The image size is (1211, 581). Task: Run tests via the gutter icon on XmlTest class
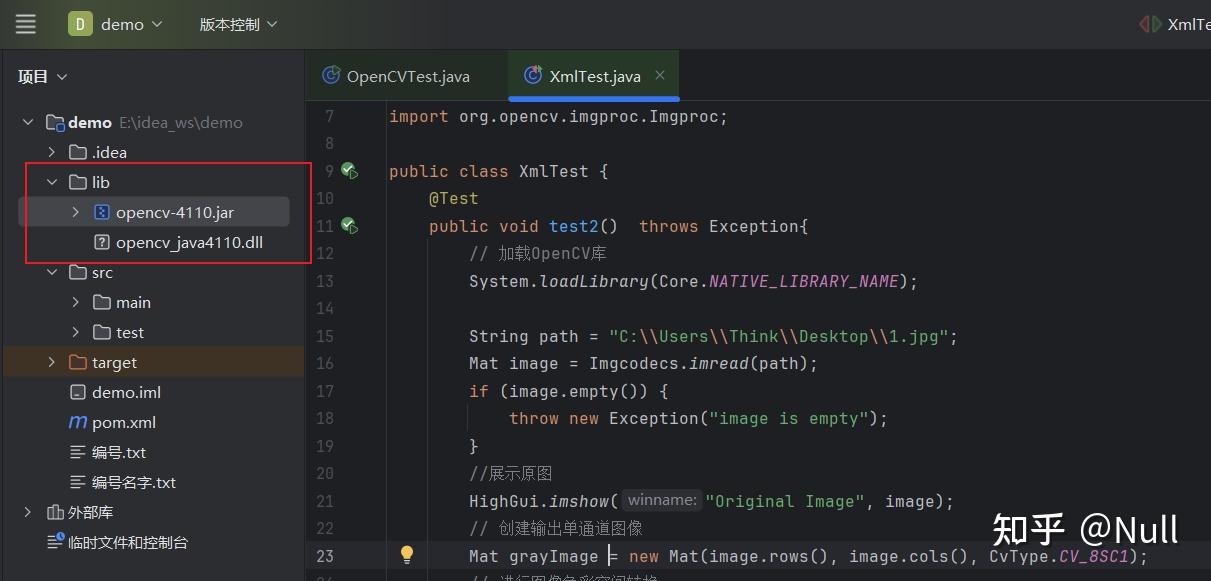pos(349,170)
